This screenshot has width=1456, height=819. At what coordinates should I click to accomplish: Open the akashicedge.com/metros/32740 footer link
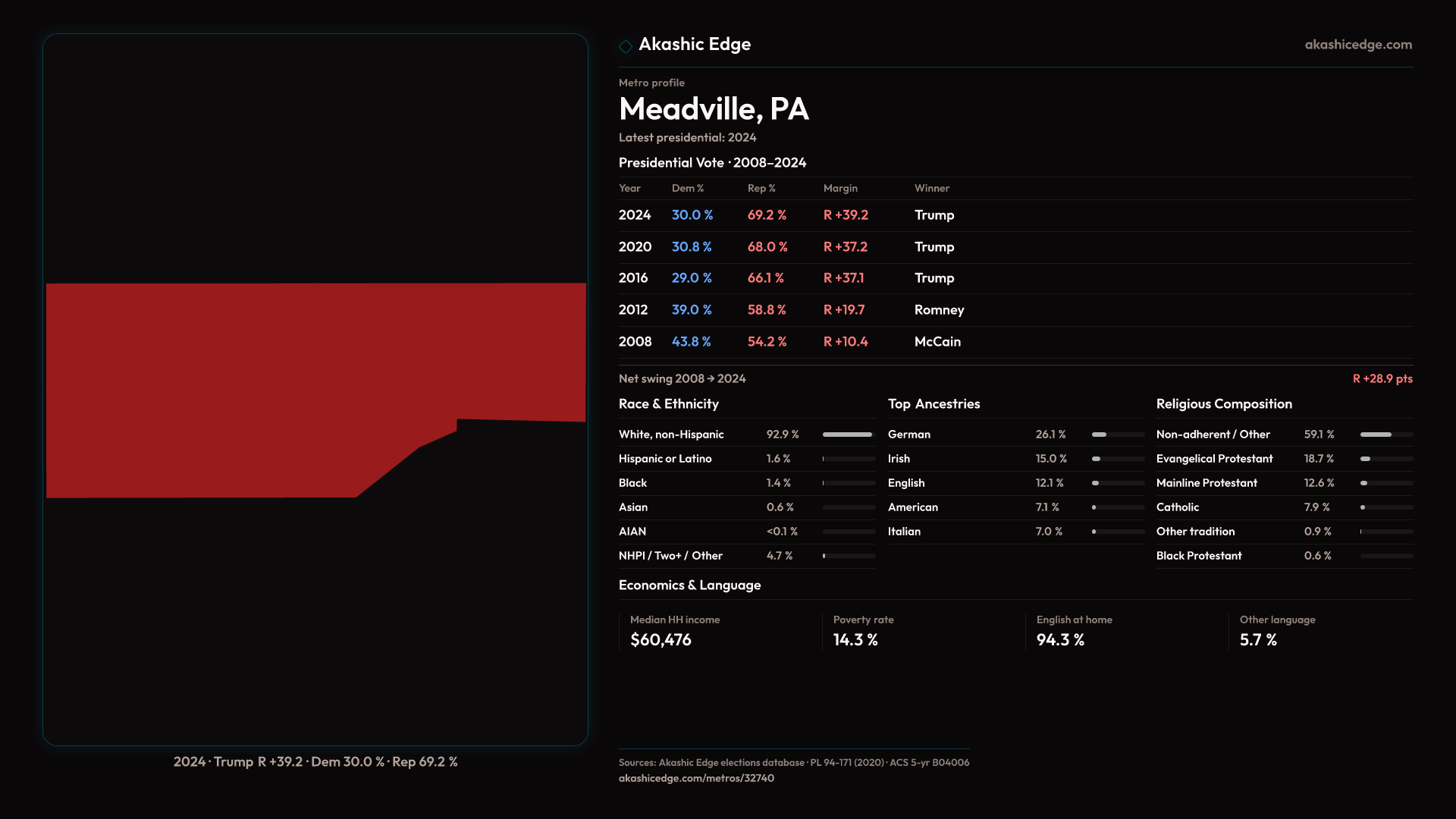[x=695, y=778]
